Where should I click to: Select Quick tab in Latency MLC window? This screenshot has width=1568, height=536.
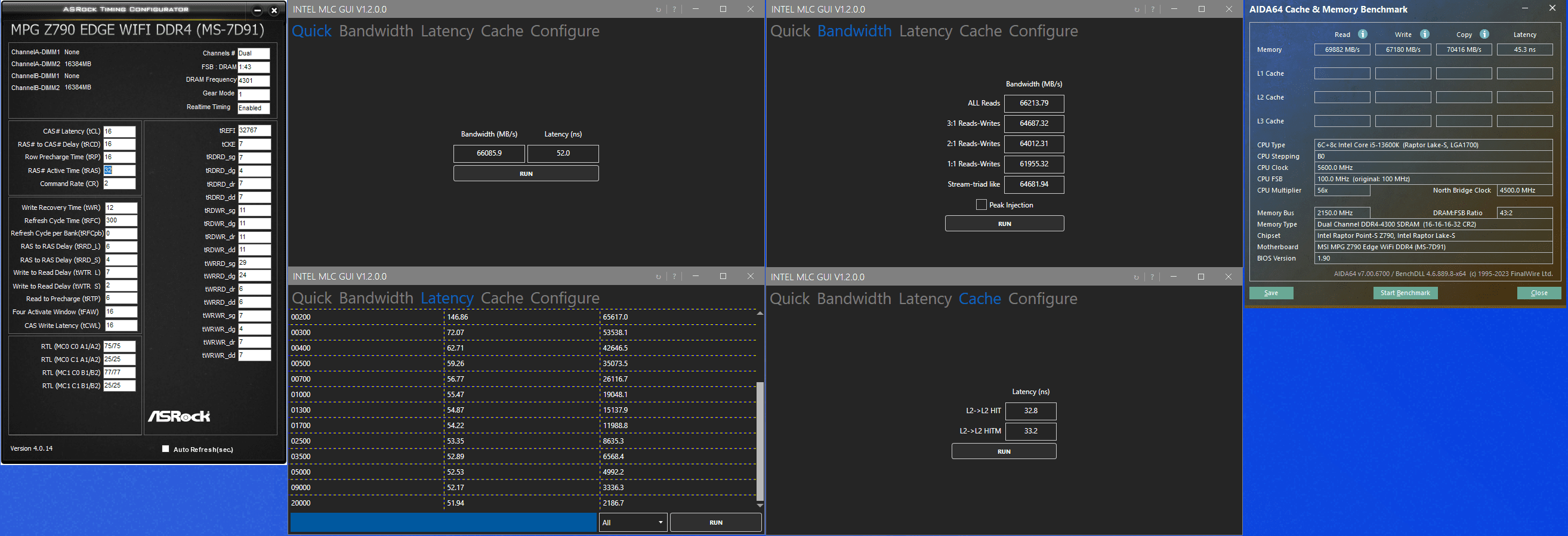point(311,298)
